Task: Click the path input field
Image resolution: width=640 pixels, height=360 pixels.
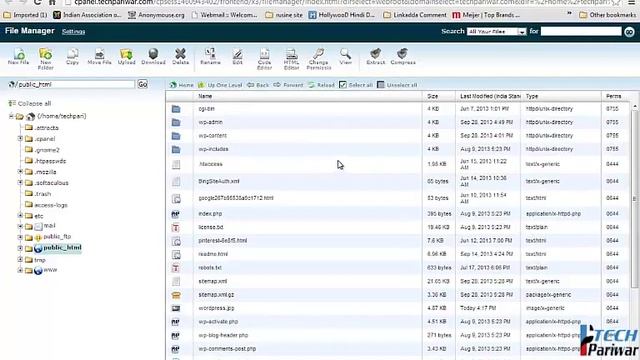Action: [75, 84]
